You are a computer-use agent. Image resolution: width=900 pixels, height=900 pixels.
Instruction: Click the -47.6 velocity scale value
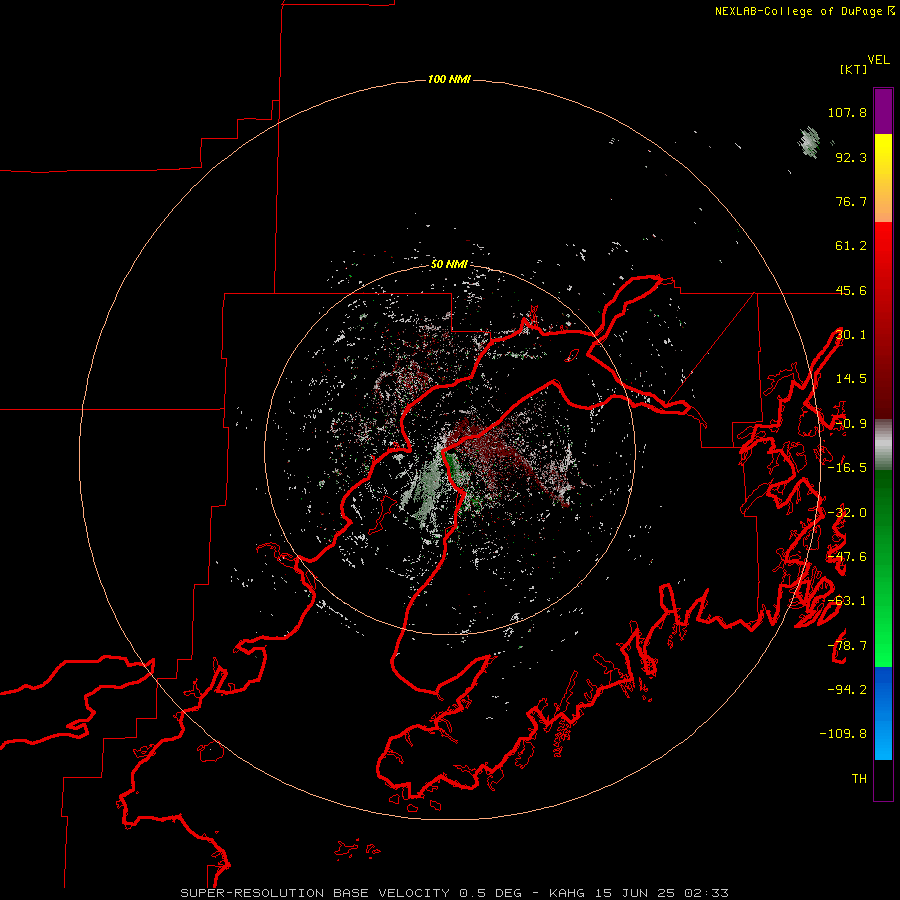[x=847, y=557]
